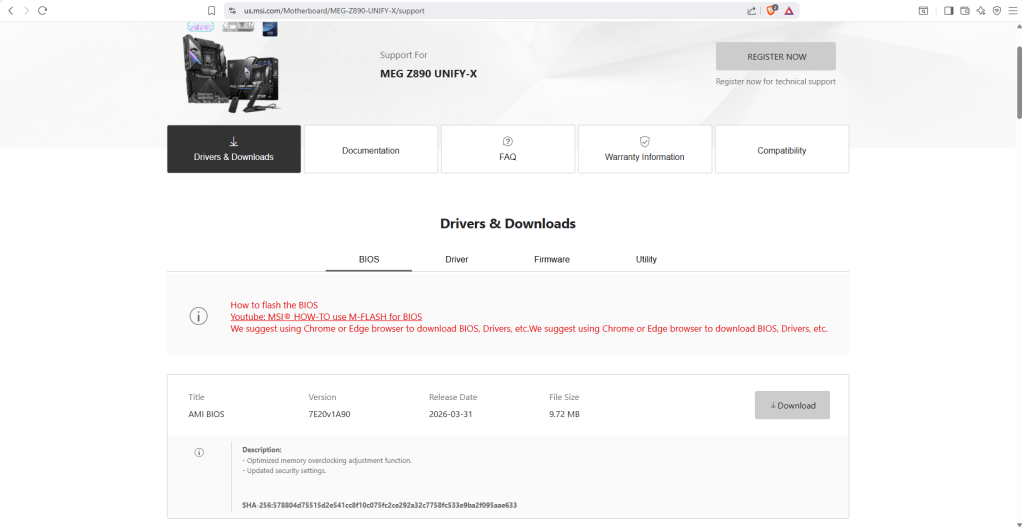
Task: Go back using browser back arrow
Action: tap(10, 10)
